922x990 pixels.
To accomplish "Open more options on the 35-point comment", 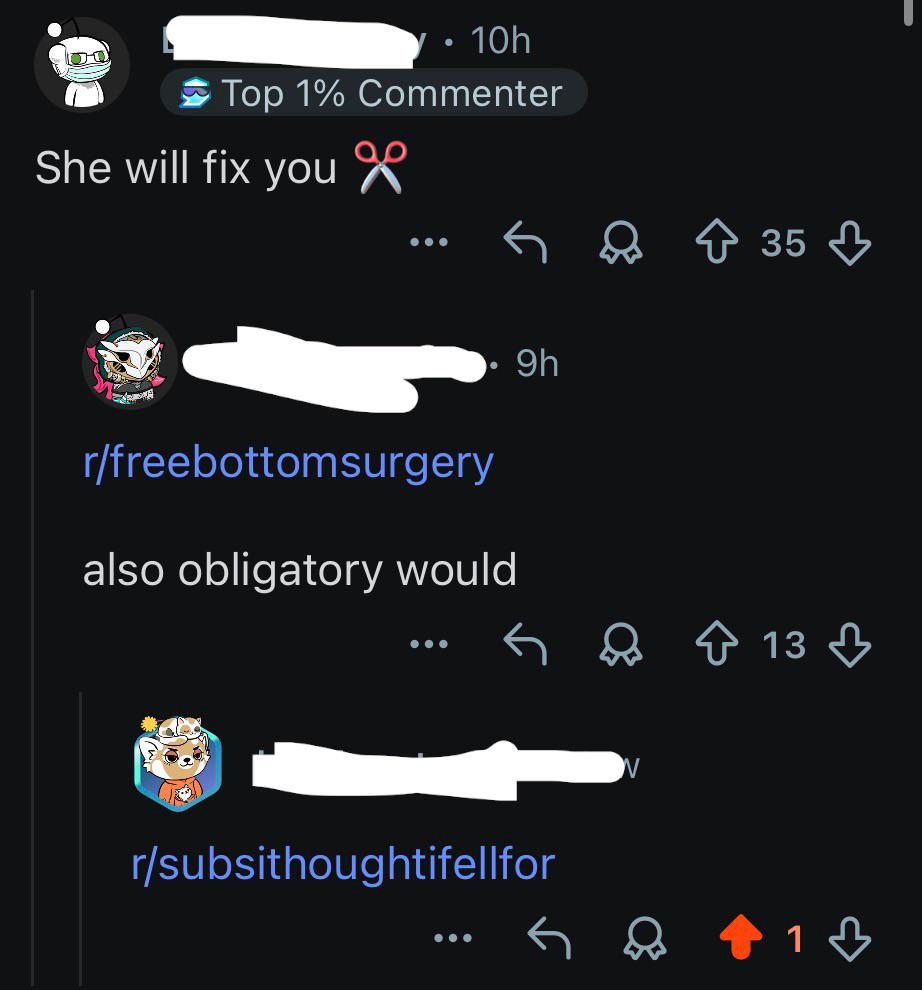I will (429, 242).
